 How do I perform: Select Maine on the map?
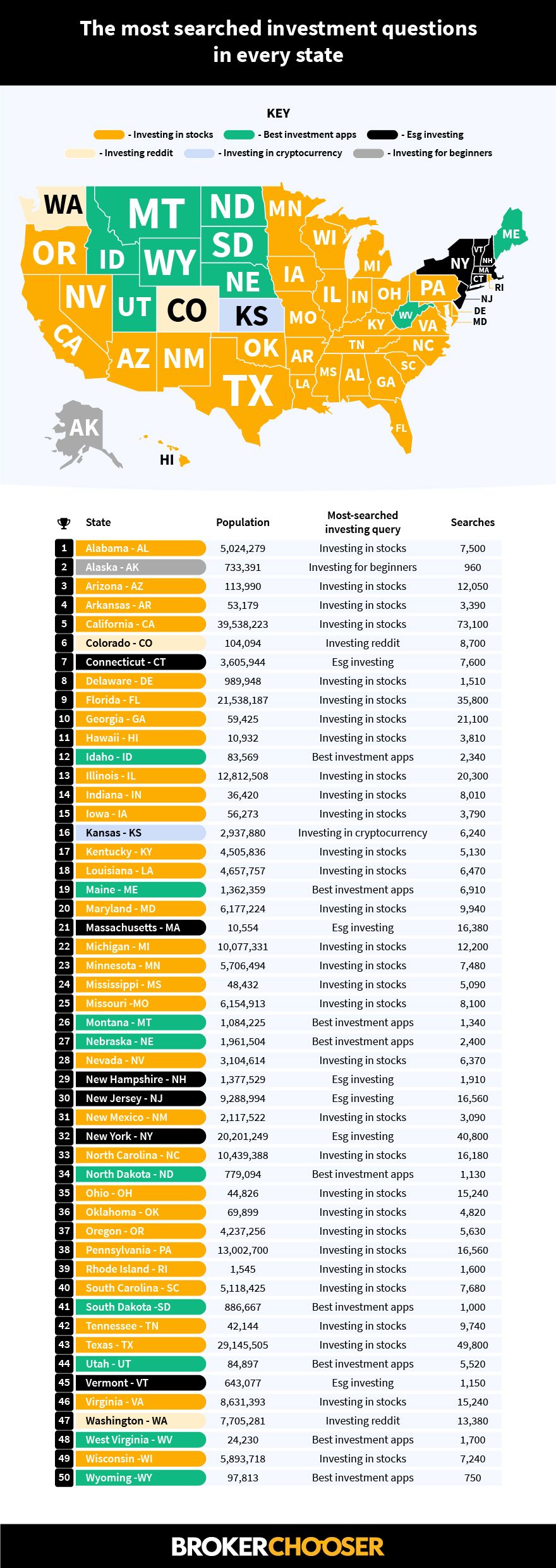[x=512, y=234]
